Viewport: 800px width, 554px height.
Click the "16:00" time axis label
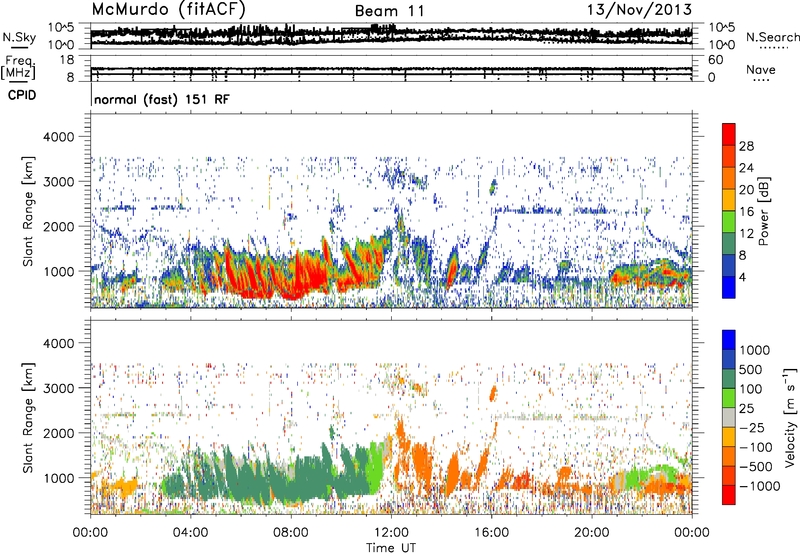click(491, 533)
